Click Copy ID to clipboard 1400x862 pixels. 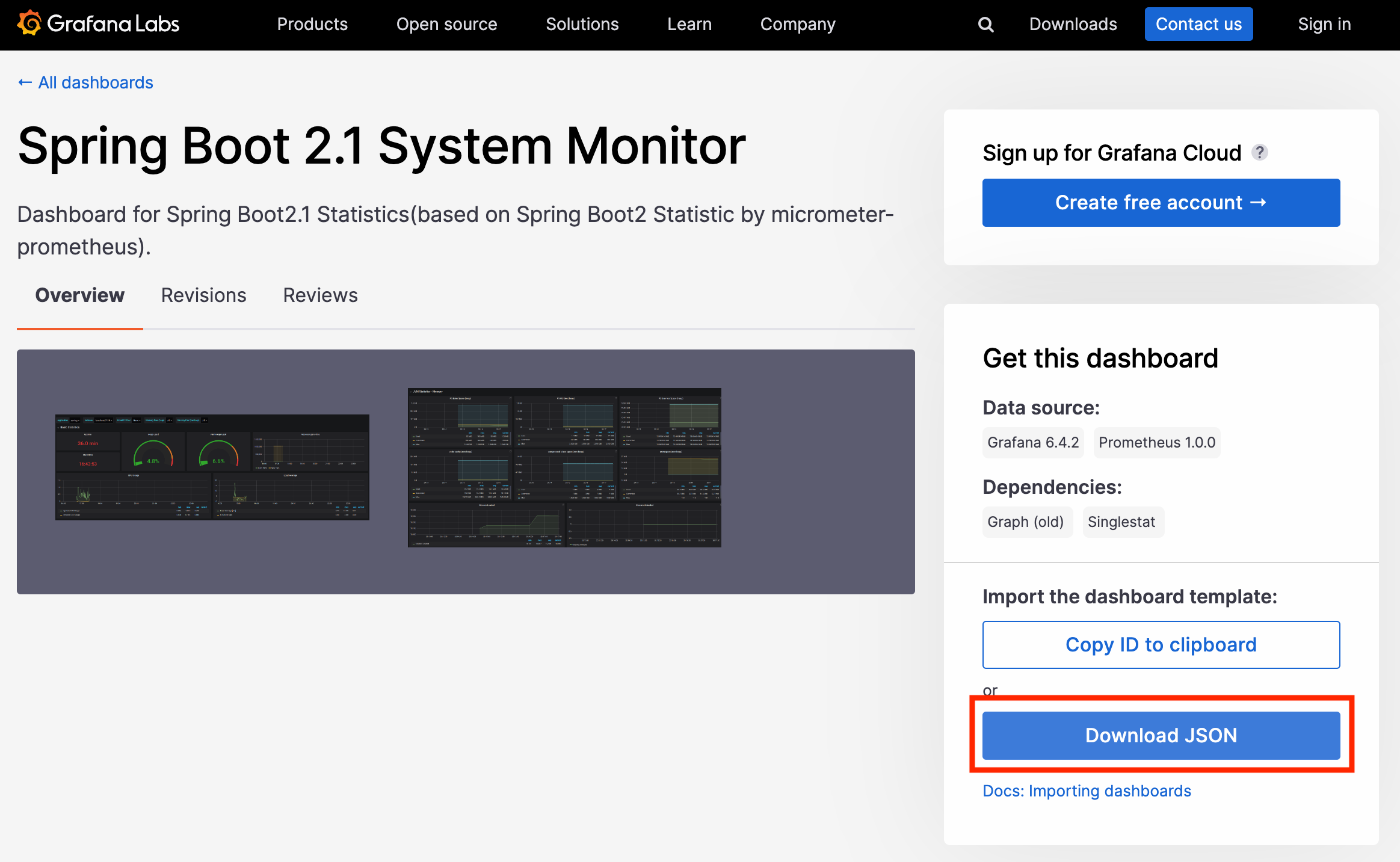point(1161,644)
